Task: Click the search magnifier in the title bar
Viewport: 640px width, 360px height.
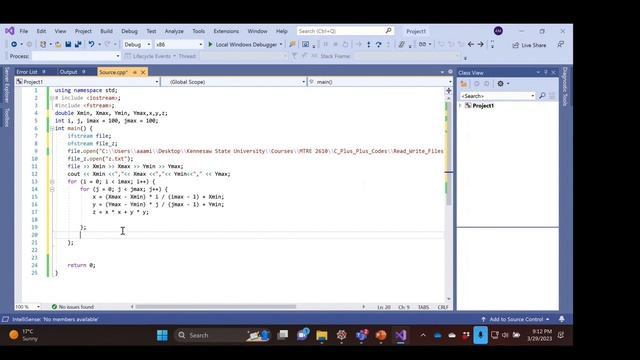Action: [389, 31]
